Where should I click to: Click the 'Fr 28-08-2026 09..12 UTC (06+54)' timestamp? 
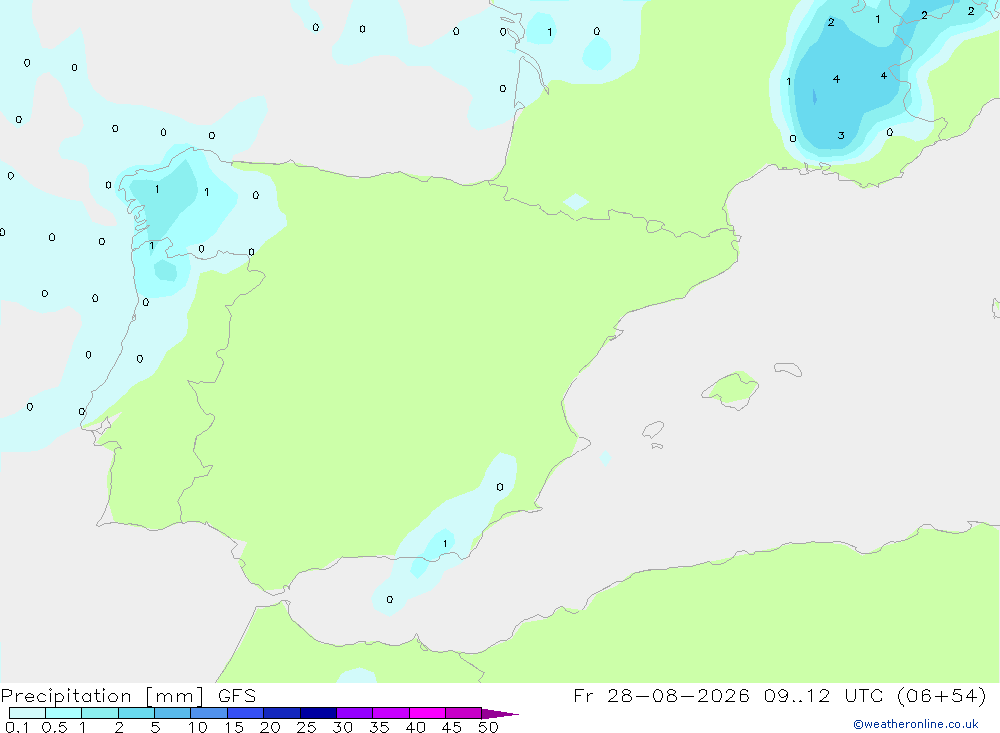779,695
